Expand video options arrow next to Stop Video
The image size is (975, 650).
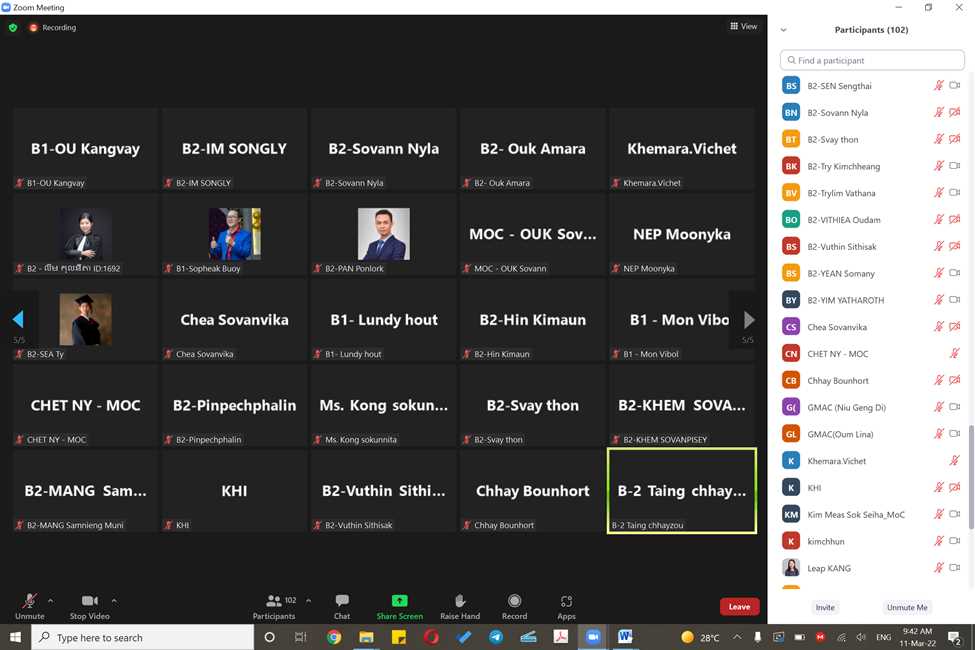[x=114, y=601]
